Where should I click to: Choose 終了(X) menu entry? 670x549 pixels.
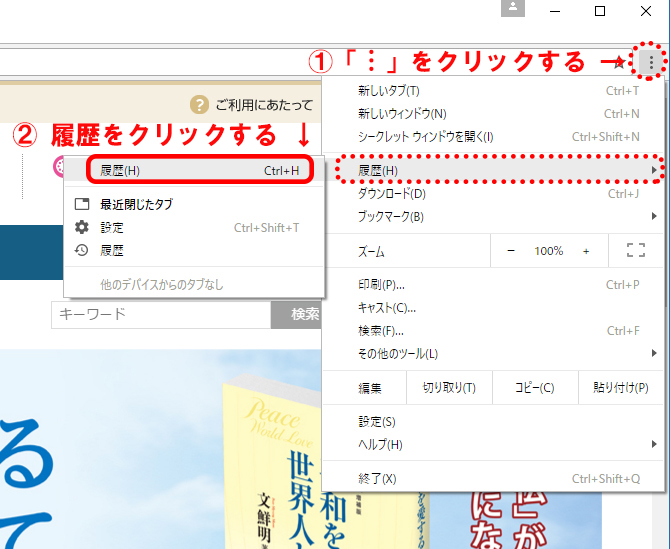click(x=493, y=479)
